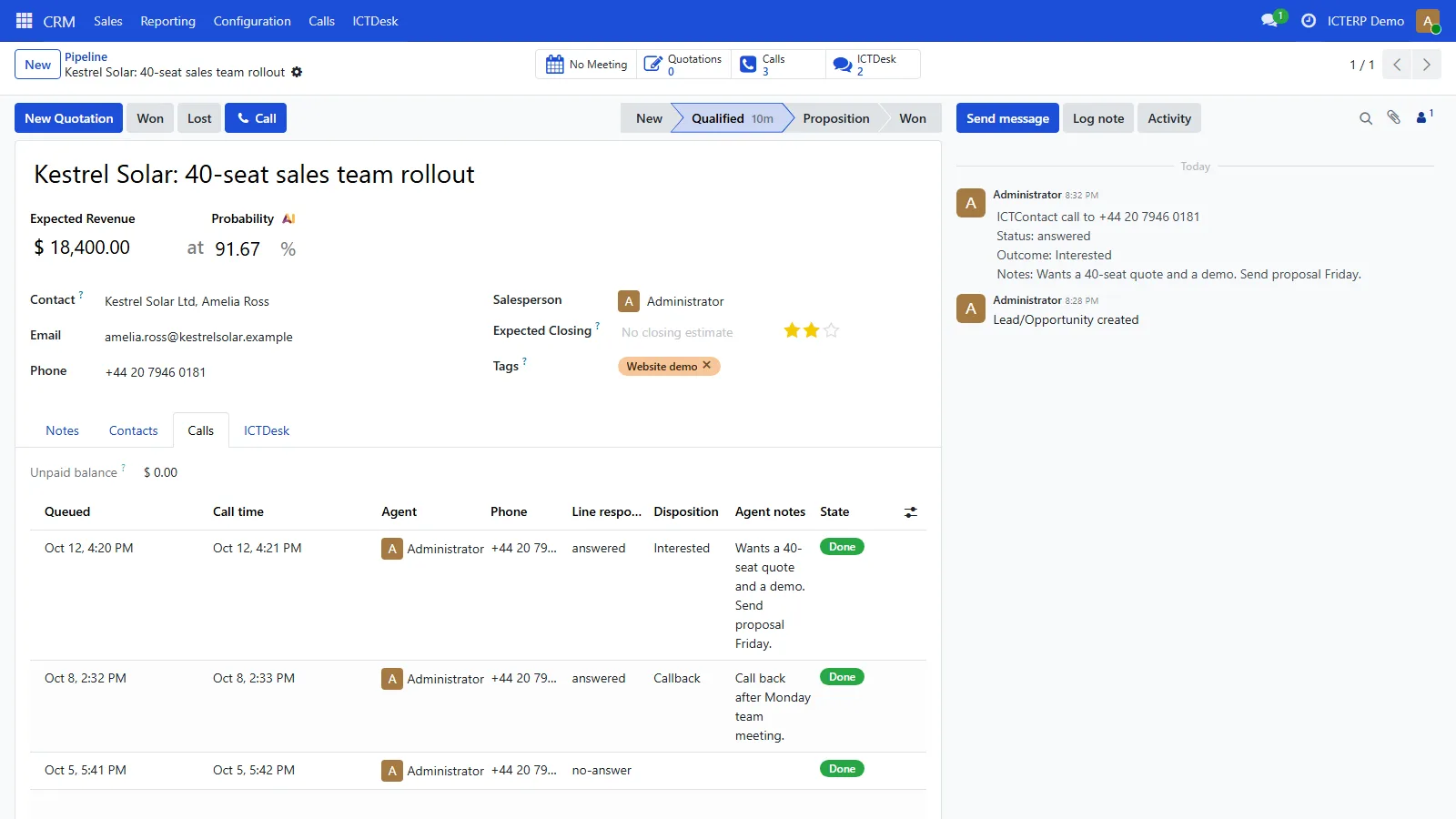Remove the Website demo tag
Screen dimensions: 1456x819
pos(707,365)
